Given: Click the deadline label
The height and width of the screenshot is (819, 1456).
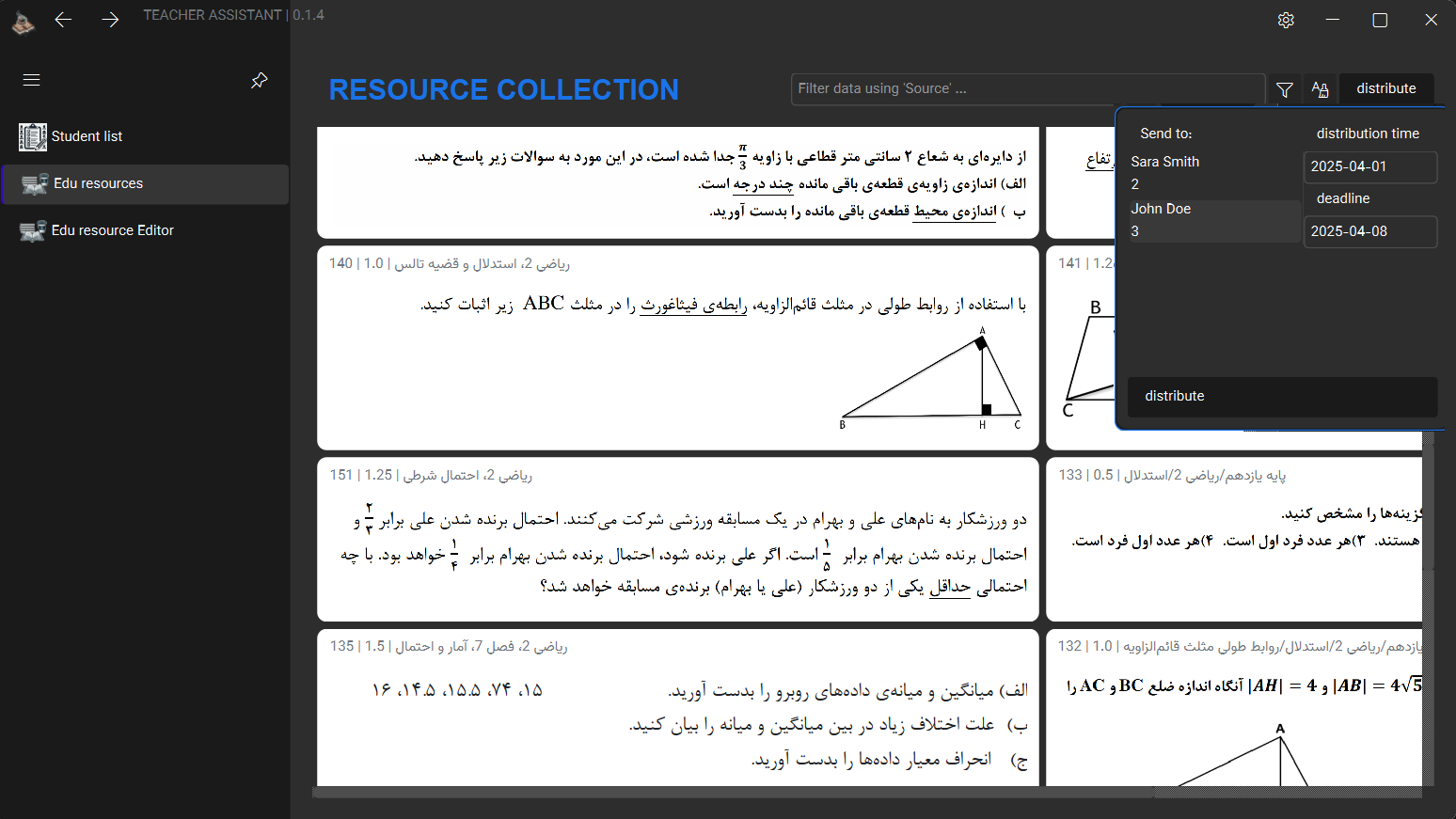Looking at the screenshot, I should [1343, 198].
